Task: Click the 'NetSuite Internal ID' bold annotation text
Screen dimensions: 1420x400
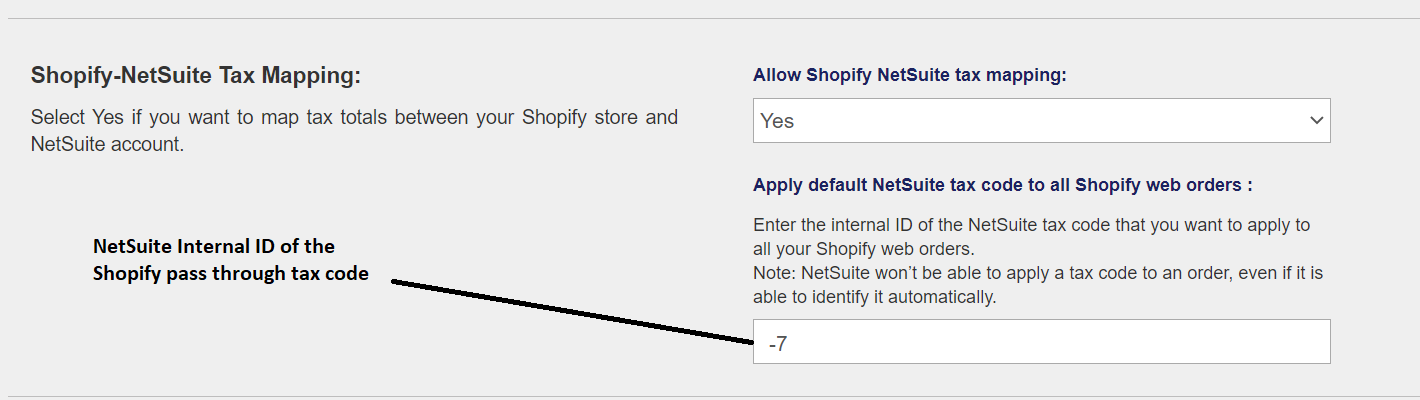Action: pyautogui.click(x=214, y=246)
